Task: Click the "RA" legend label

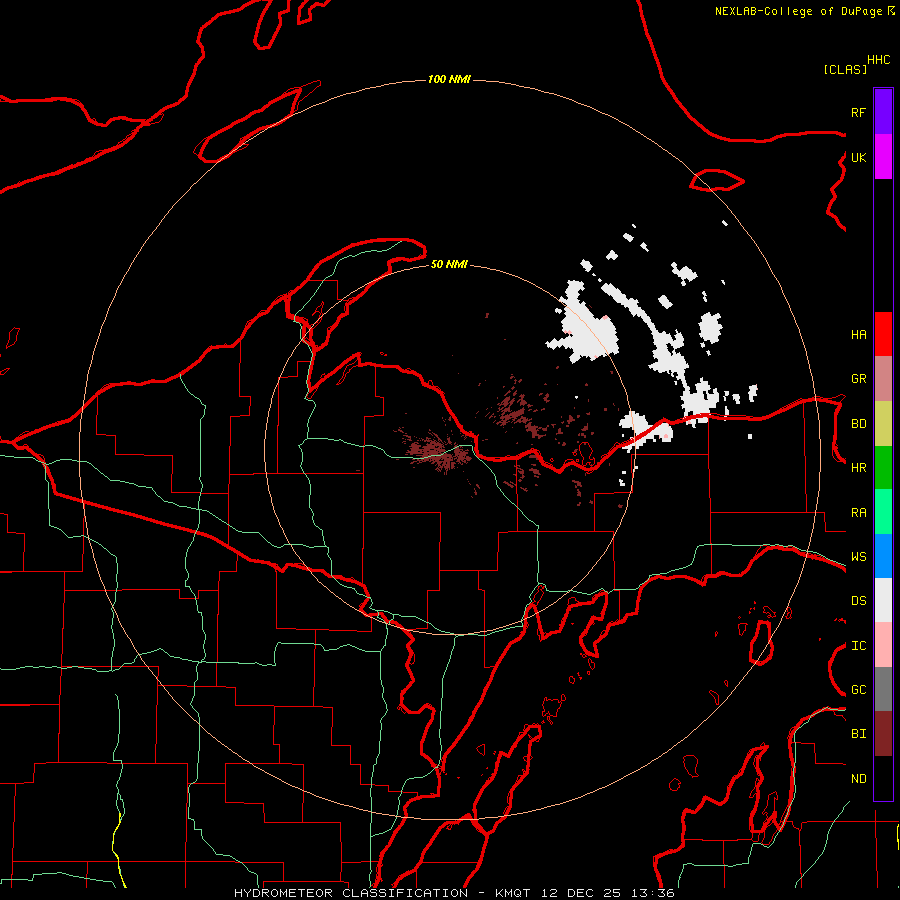Action: point(858,513)
